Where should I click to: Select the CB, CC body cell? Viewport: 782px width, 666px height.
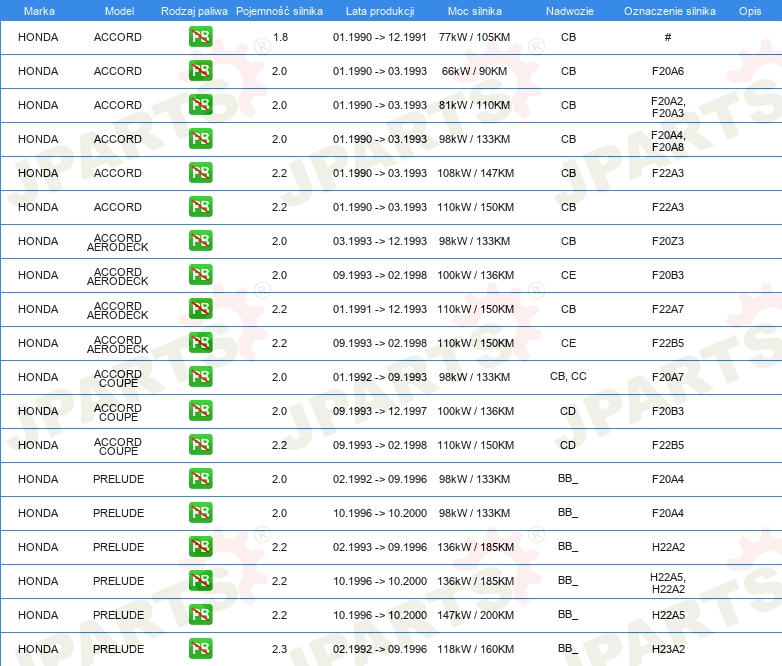point(569,376)
